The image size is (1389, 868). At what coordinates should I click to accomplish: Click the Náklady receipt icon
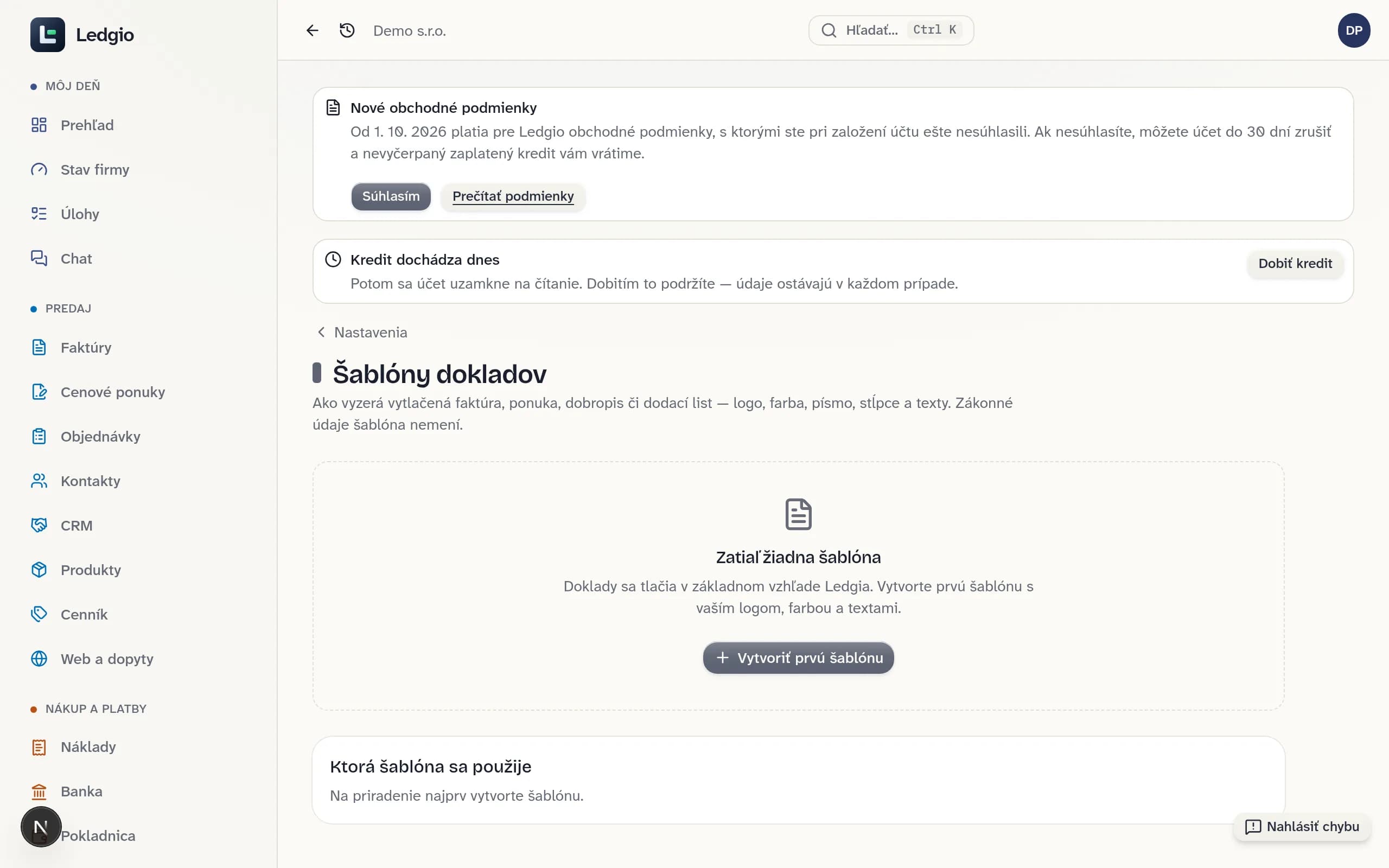[x=39, y=747]
